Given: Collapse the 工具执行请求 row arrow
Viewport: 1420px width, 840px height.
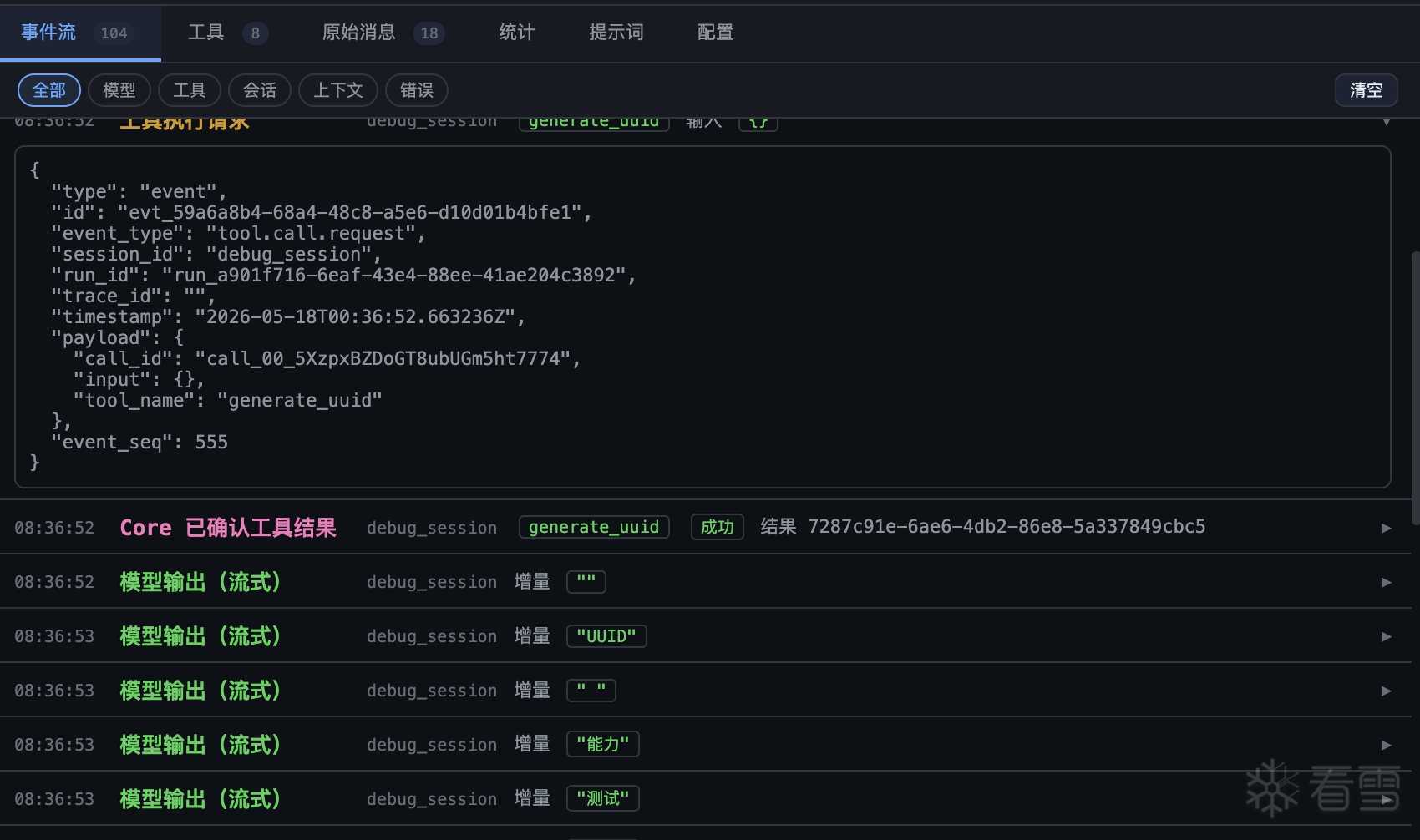Looking at the screenshot, I should click(1386, 122).
